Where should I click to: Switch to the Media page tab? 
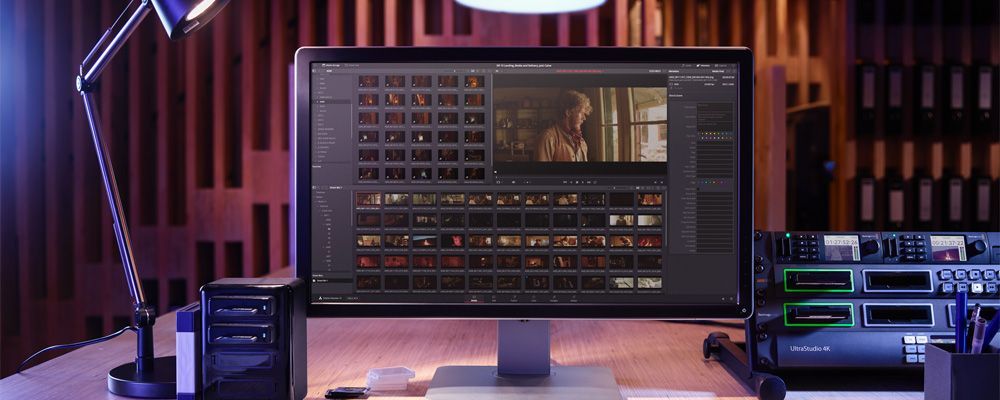pos(474,299)
